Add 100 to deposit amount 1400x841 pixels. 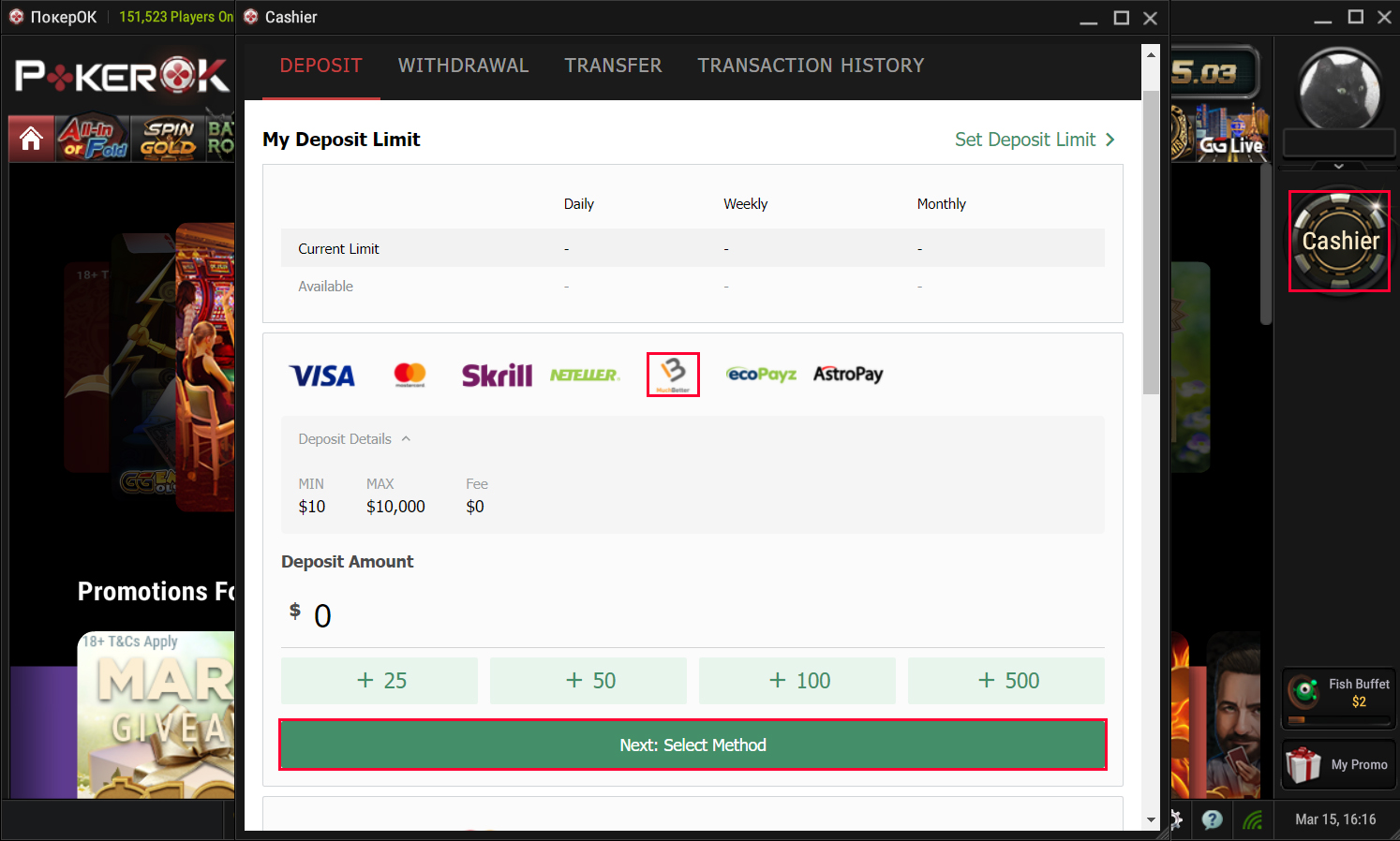point(797,681)
